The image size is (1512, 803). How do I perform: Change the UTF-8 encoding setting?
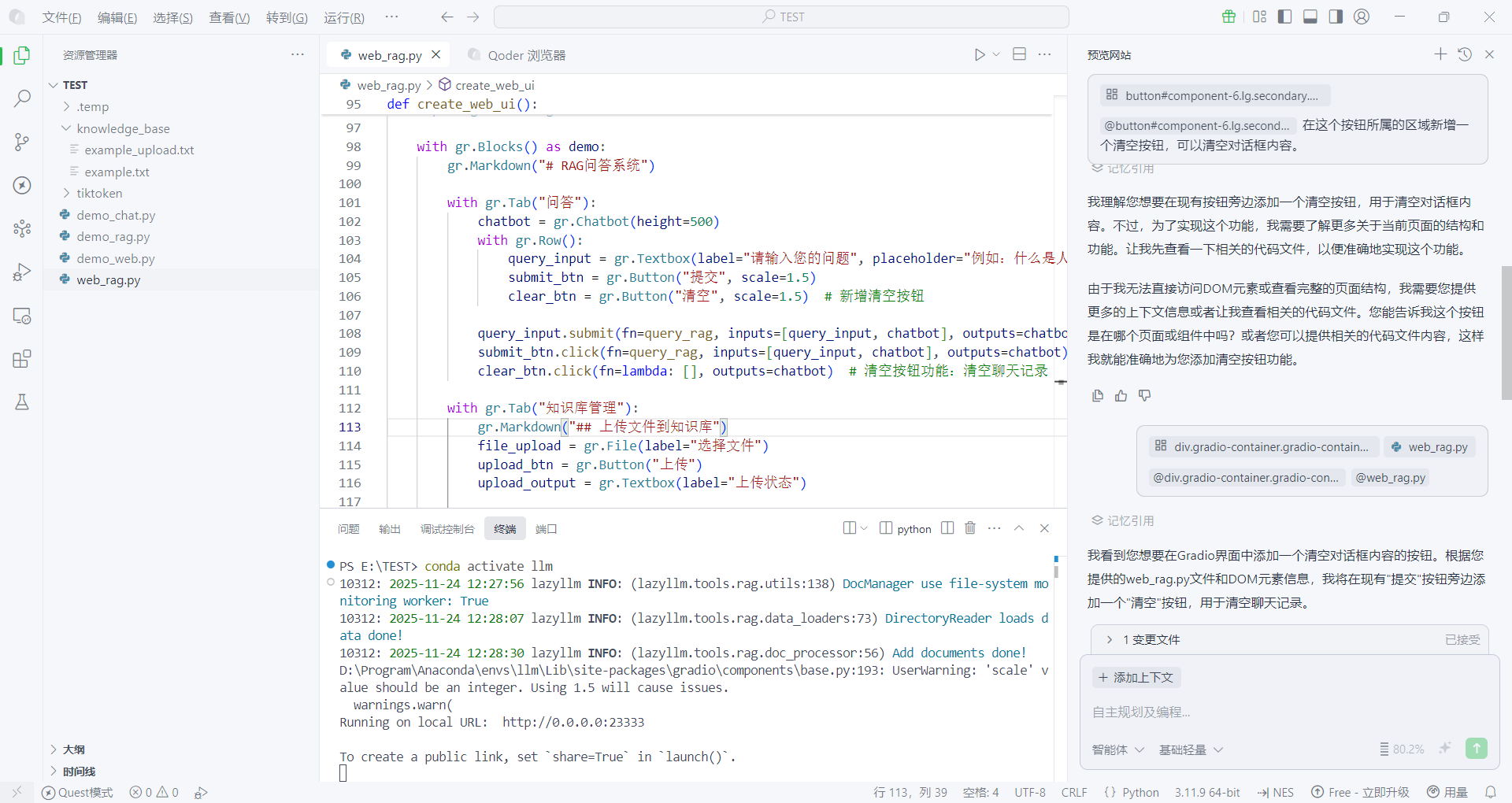(1030, 792)
